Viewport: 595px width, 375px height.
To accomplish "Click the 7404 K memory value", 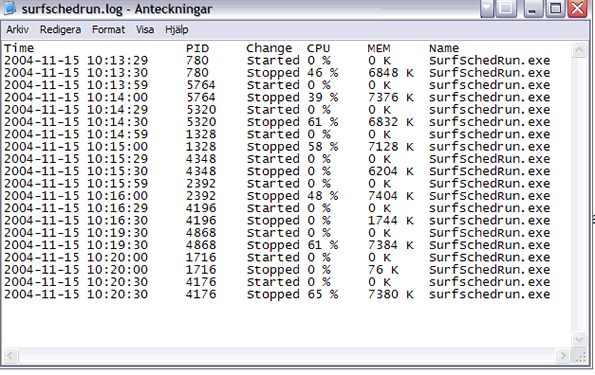I will coord(390,196).
